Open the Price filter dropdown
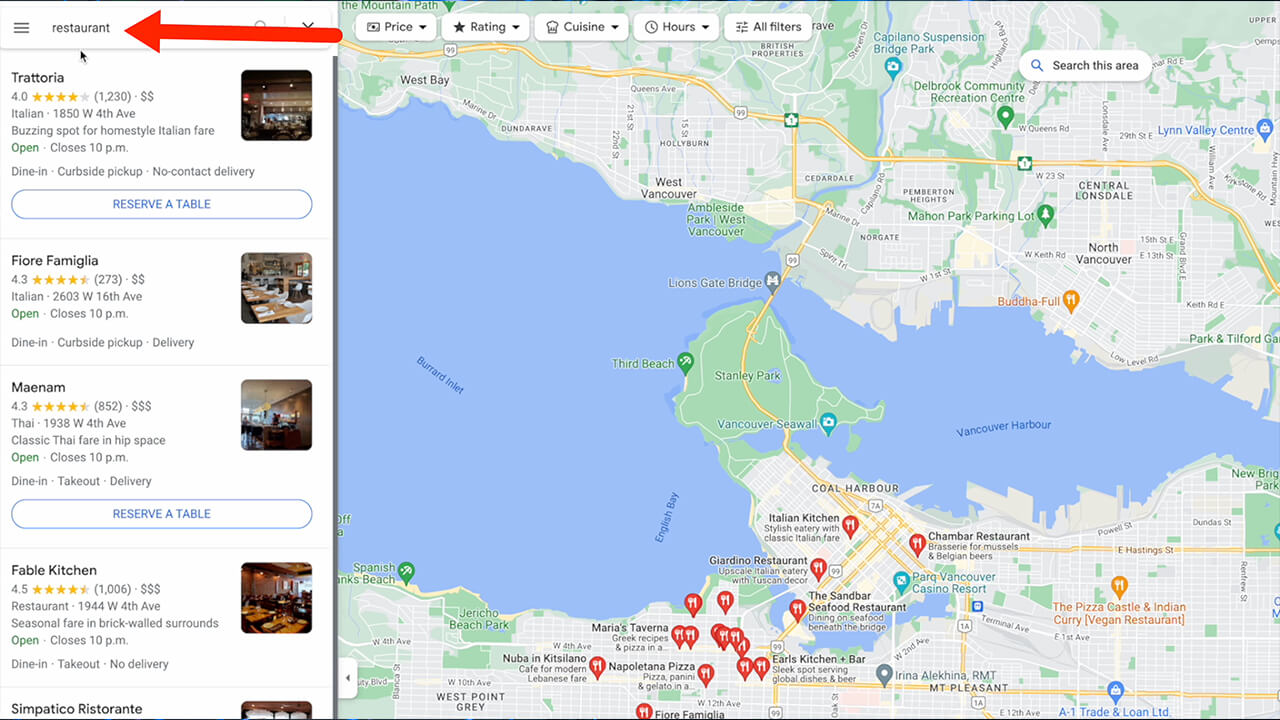Image resolution: width=1280 pixels, height=720 pixels. click(395, 27)
